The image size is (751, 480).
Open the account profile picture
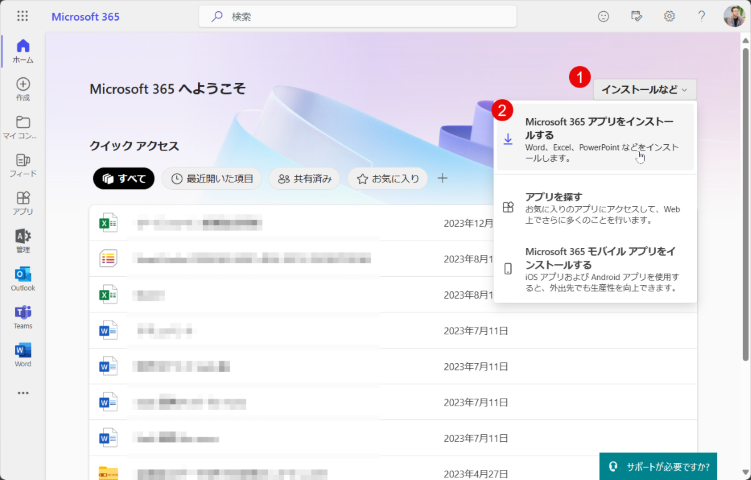pyautogui.click(x=734, y=16)
